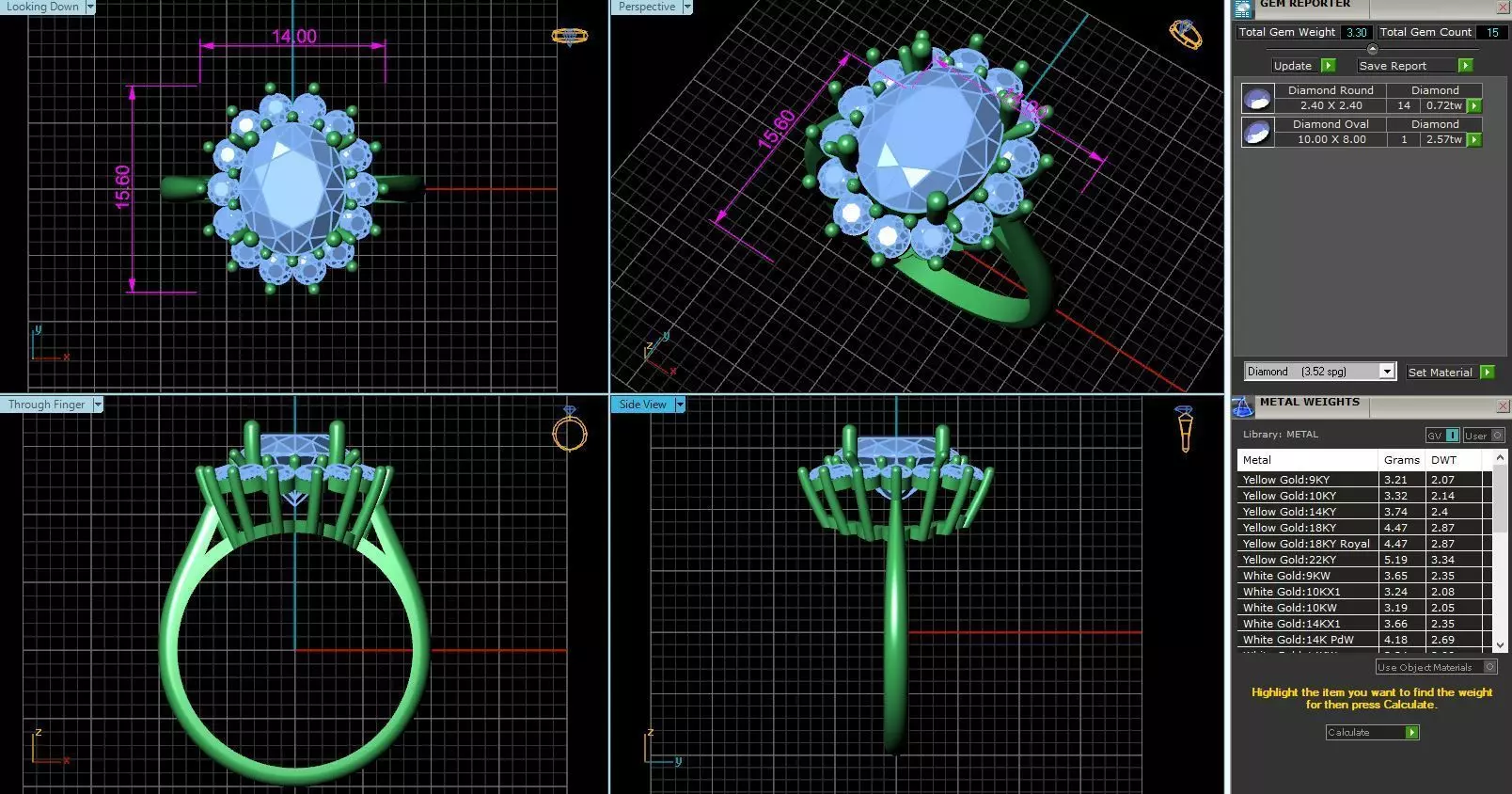Screen dimensions: 1512x794
Task: Open the Looking Down viewport dropdown
Action: click(x=90, y=7)
